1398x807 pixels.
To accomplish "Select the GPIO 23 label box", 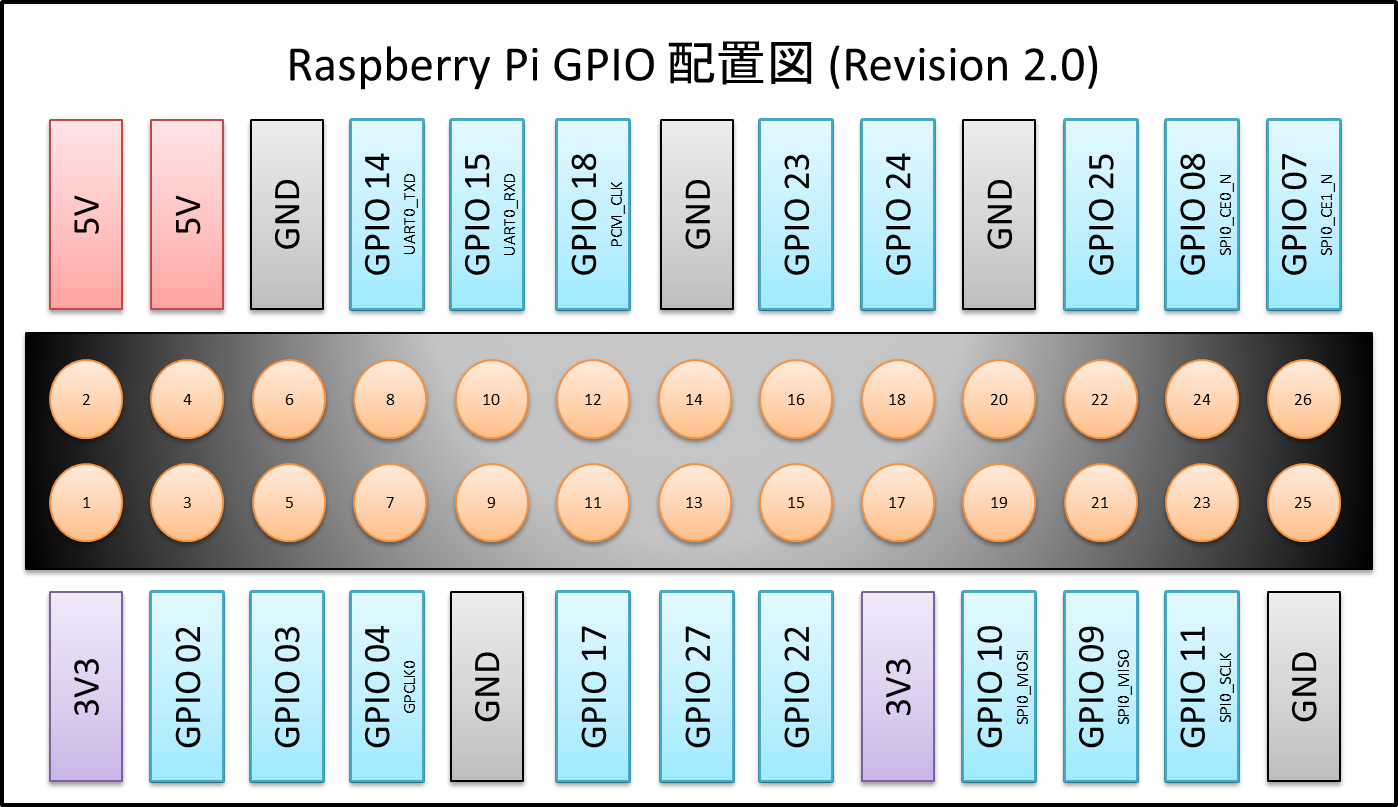I will click(x=796, y=214).
